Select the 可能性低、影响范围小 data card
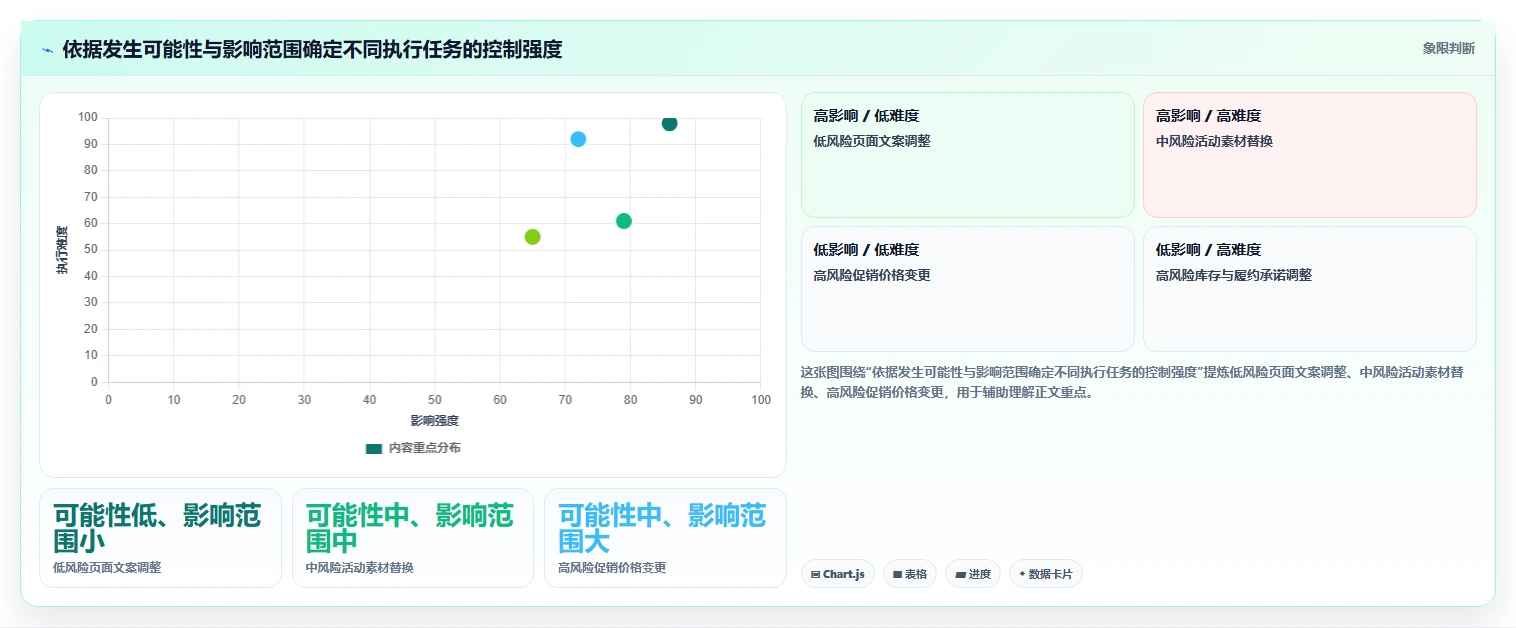 (160, 538)
